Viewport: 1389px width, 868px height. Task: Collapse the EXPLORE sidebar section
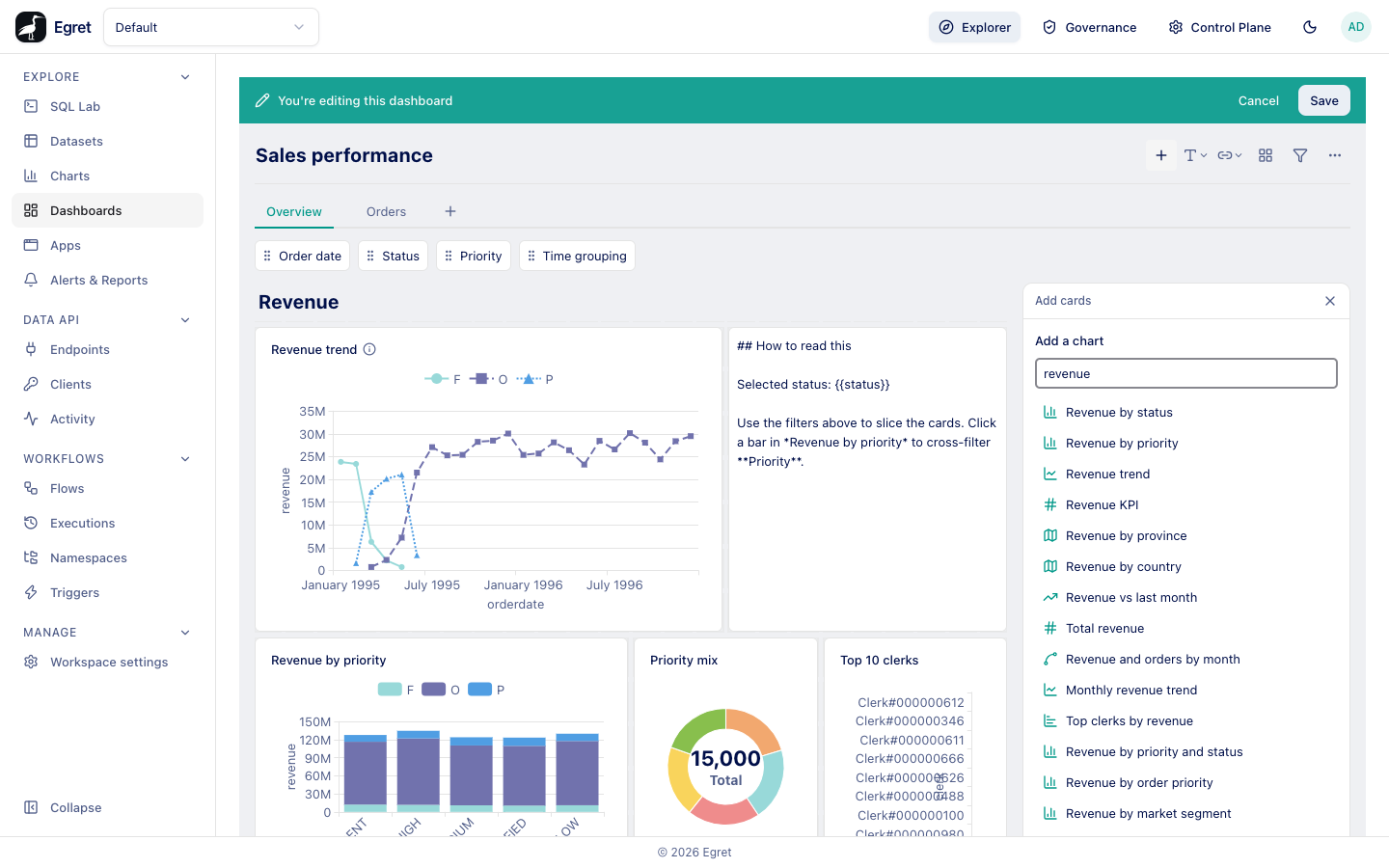pos(185,77)
